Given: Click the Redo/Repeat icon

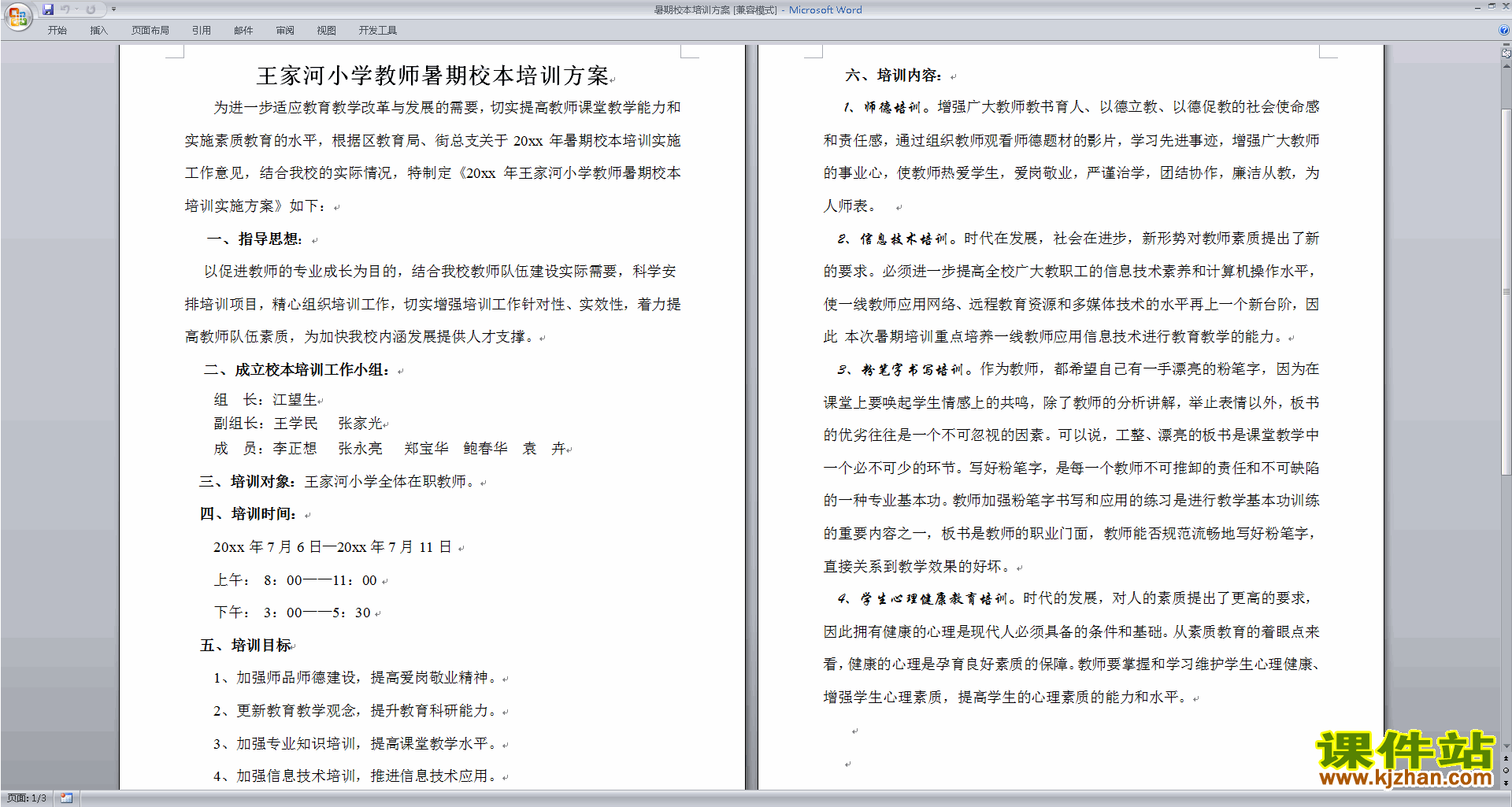Looking at the screenshot, I should pos(91,9).
